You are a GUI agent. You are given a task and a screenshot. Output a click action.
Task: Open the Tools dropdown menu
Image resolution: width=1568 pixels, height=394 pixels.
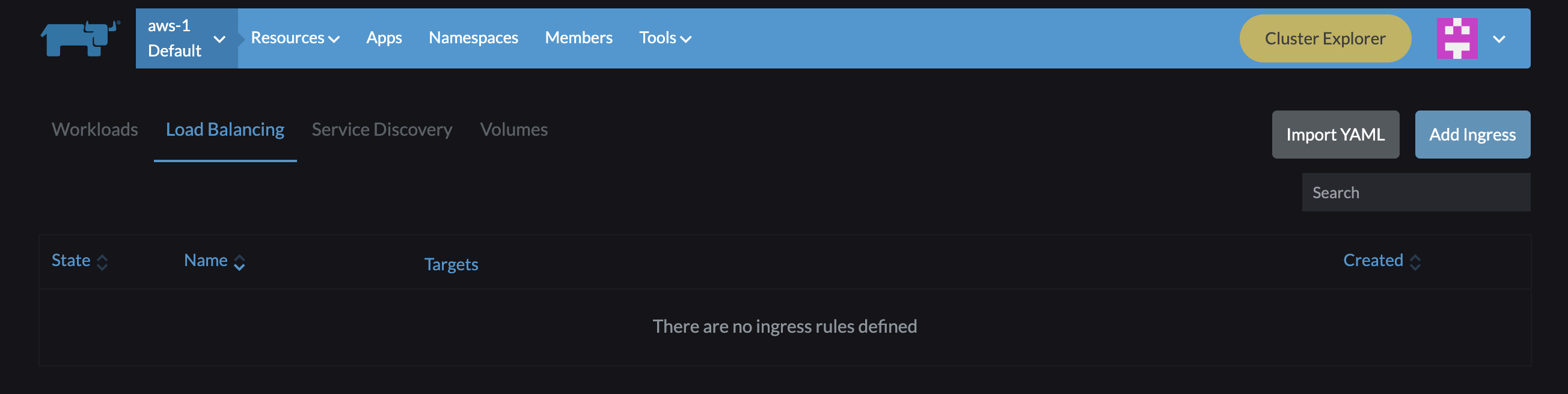pos(665,38)
